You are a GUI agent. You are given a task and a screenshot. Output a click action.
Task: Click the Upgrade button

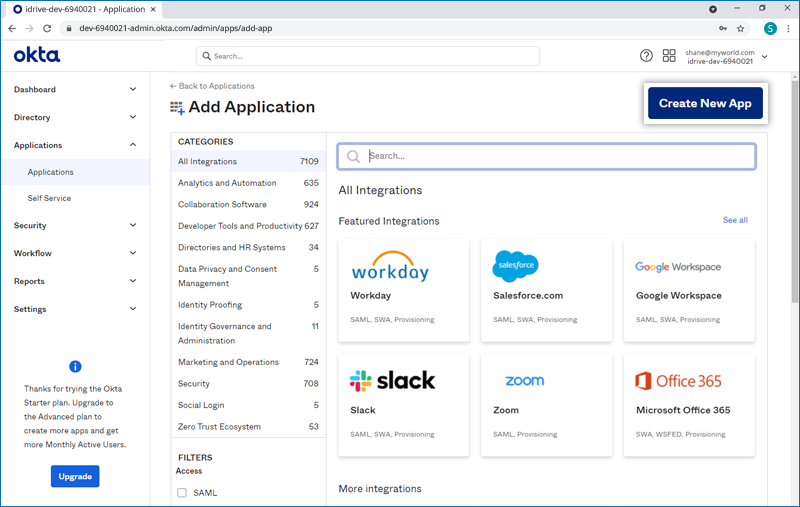click(75, 476)
